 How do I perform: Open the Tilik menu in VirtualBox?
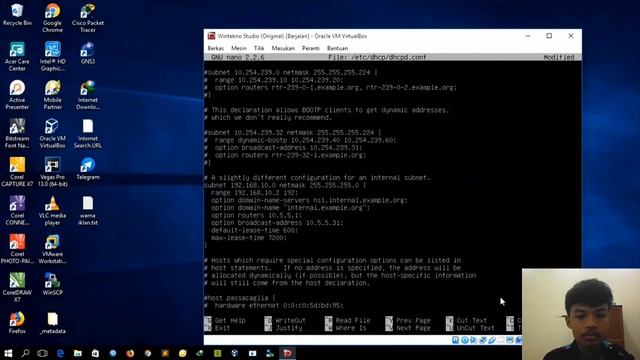pos(259,48)
